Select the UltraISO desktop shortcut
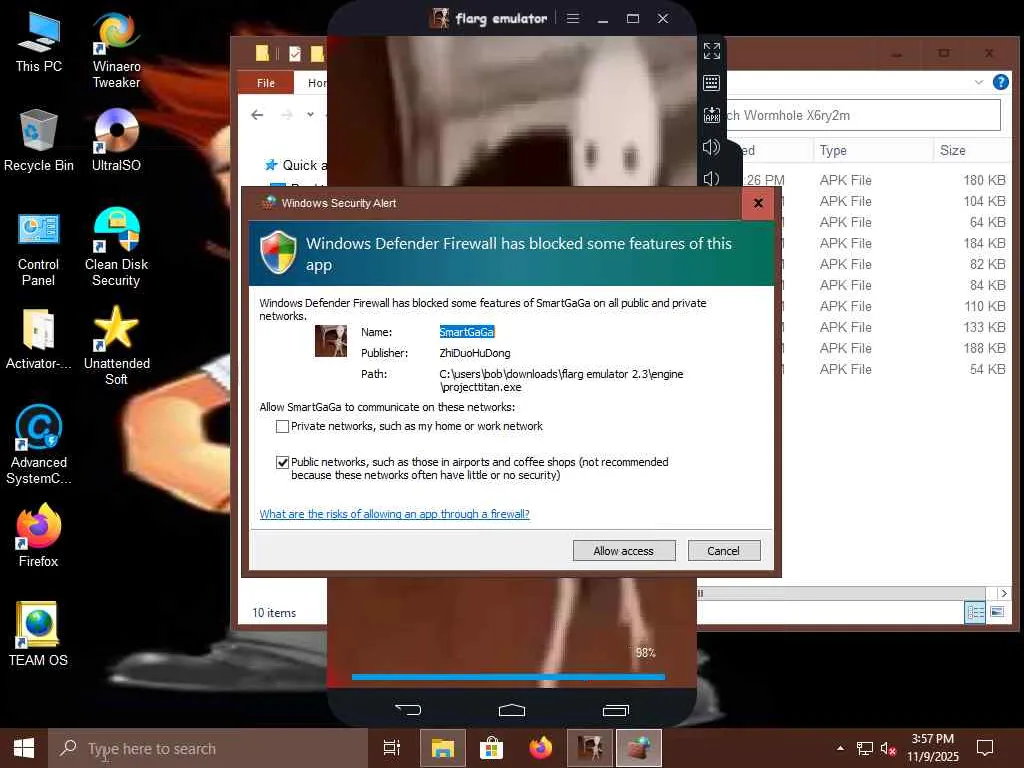This screenshot has width=1024, height=768. pyautogui.click(x=116, y=141)
